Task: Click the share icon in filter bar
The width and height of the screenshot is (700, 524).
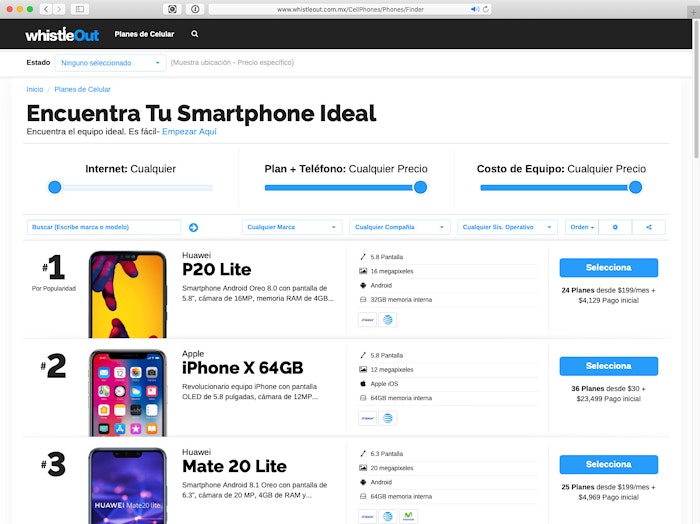Action: [649, 227]
